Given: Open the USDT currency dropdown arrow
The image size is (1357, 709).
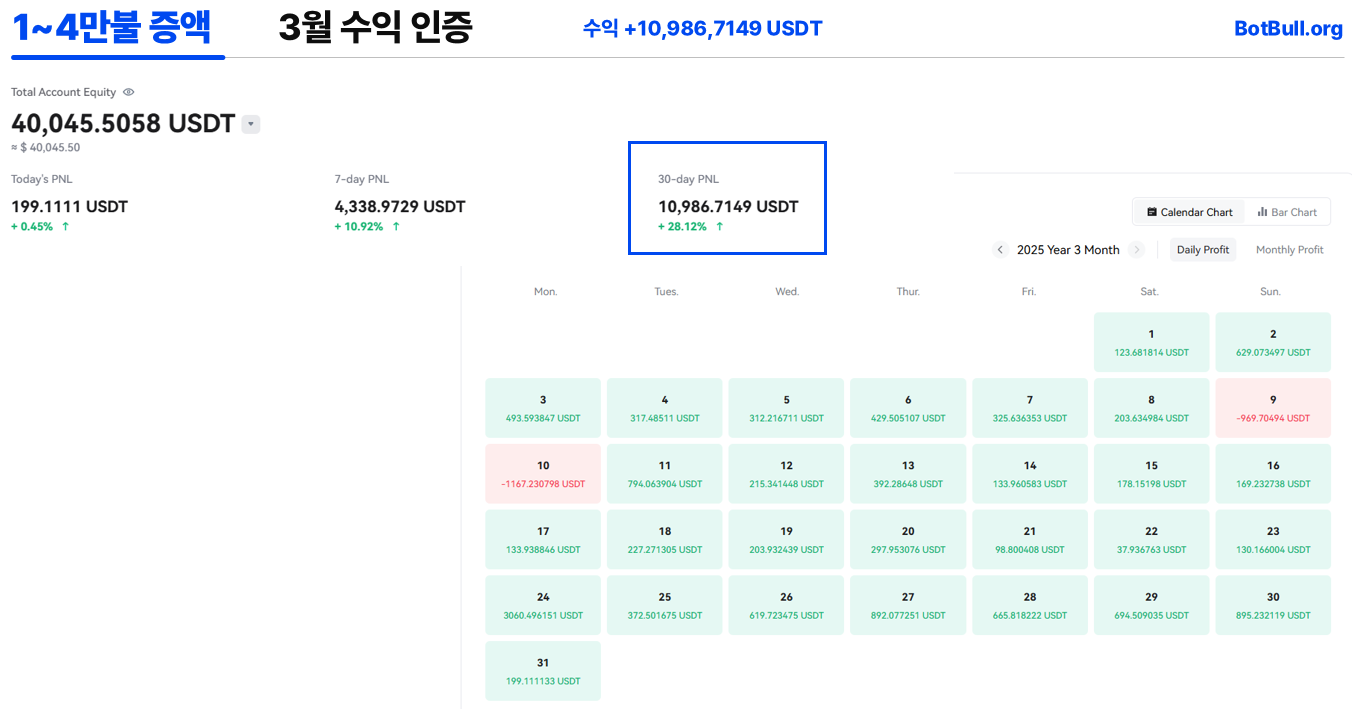Looking at the screenshot, I should point(251,124).
